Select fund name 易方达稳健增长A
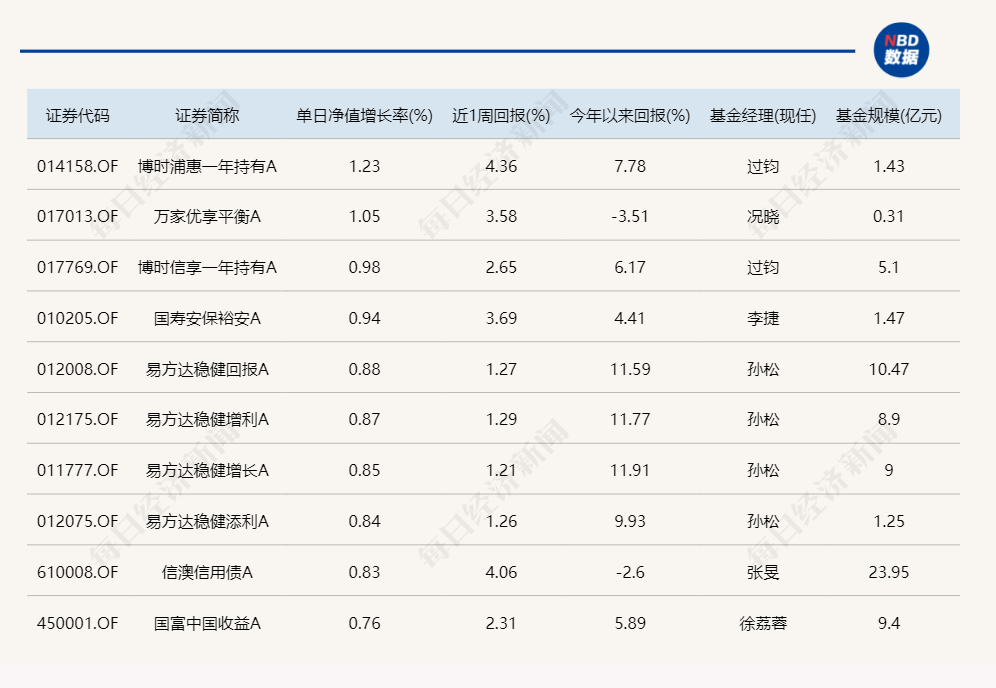The width and height of the screenshot is (996, 688). coord(207,470)
